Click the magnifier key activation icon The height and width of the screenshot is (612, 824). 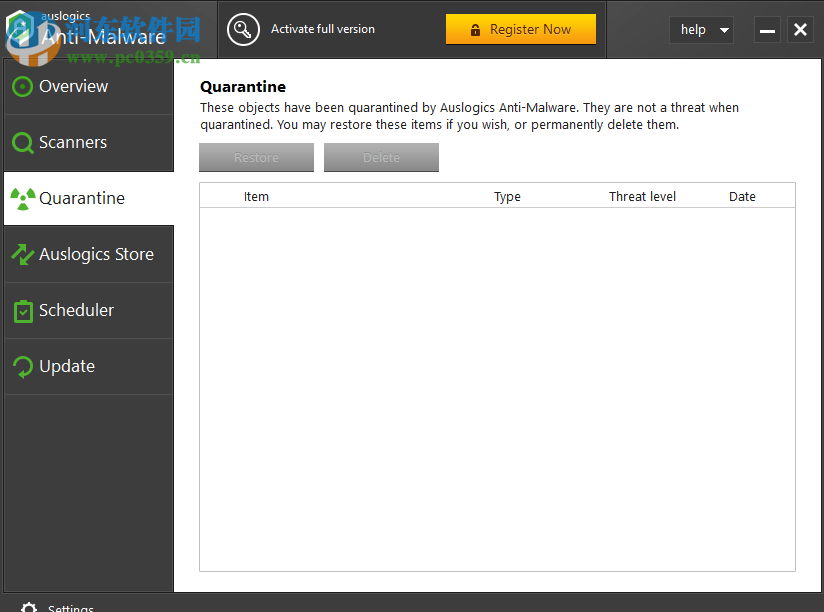pyautogui.click(x=242, y=30)
